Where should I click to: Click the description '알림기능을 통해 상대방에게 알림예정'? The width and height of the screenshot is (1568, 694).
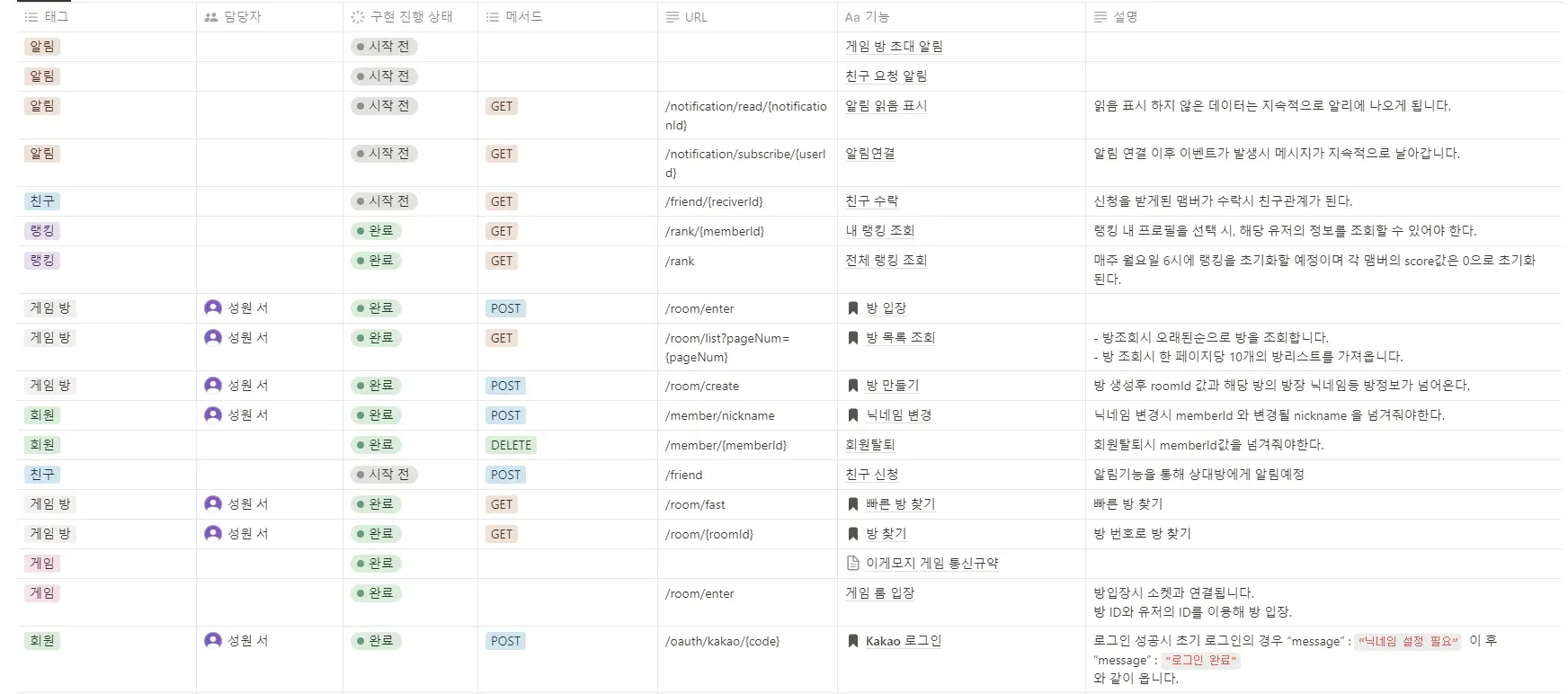(1198, 475)
